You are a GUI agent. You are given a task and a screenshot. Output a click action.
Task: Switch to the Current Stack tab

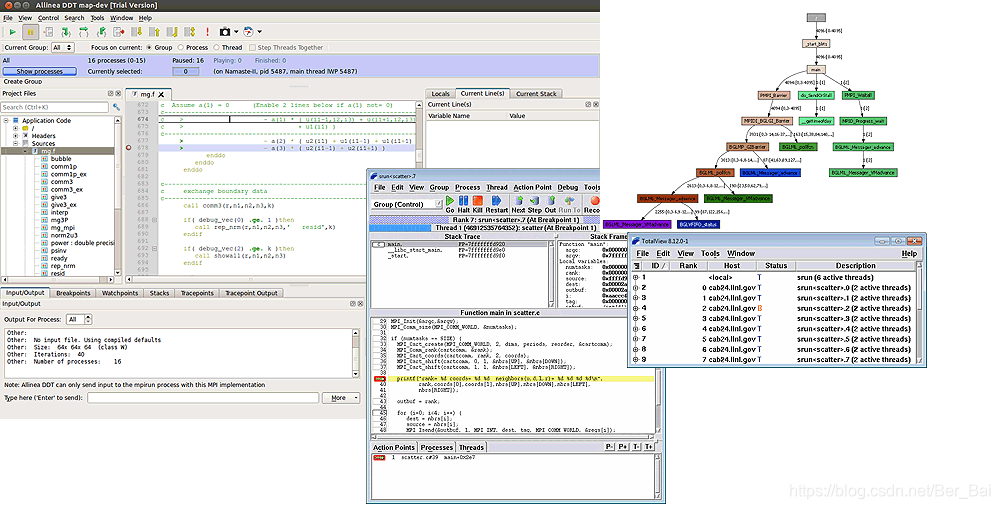[x=536, y=94]
